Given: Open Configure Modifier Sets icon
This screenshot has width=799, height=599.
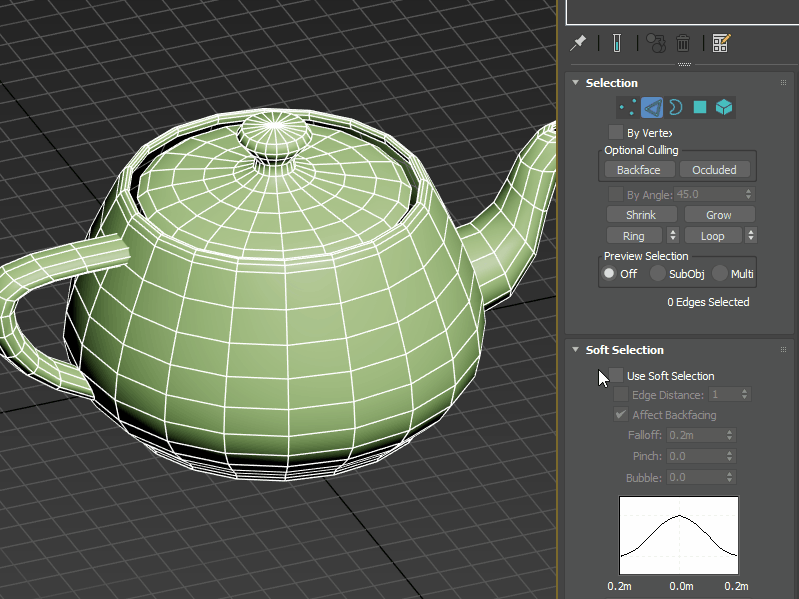Looking at the screenshot, I should 721,43.
